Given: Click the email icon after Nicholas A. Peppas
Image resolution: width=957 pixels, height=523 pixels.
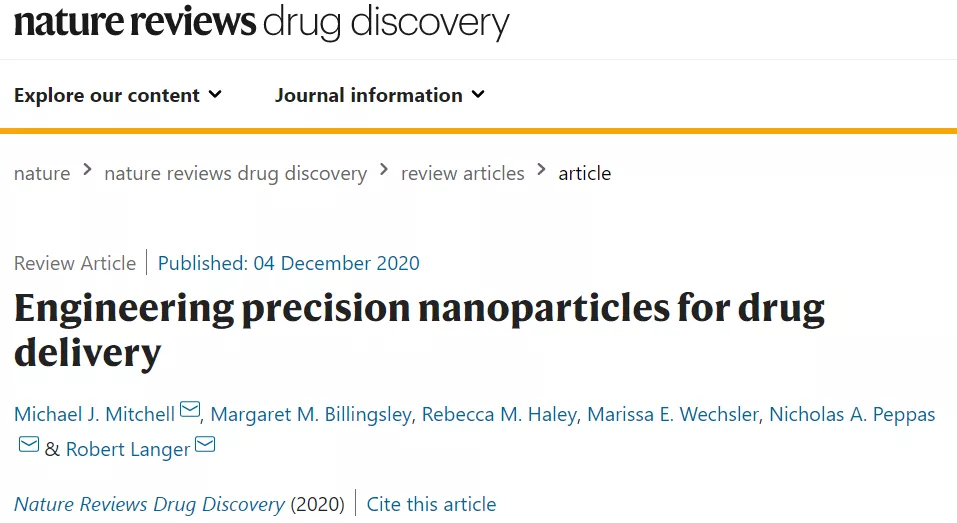Looking at the screenshot, I should (x=29, y=445).
